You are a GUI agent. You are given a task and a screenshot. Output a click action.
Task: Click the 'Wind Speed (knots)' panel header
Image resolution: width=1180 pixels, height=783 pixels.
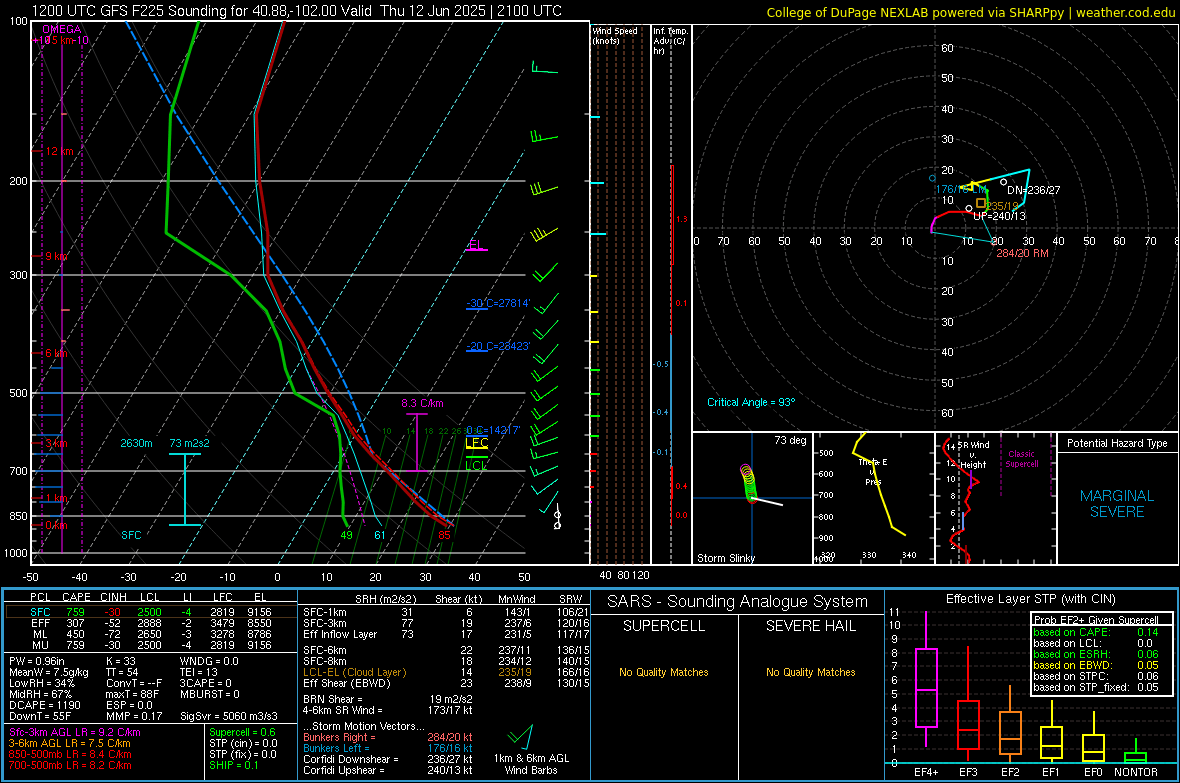tap(615, 35)
